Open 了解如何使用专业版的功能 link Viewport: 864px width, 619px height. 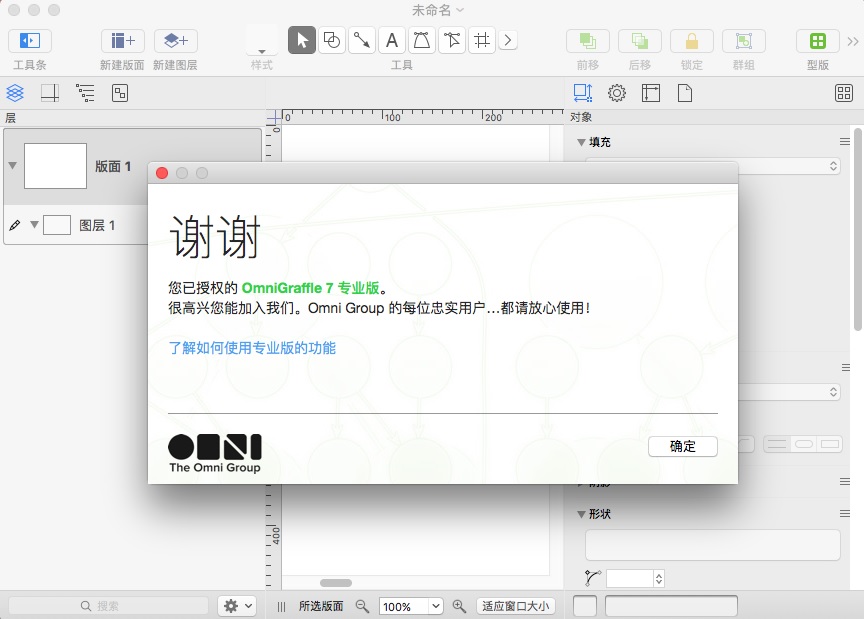(252, 348)
